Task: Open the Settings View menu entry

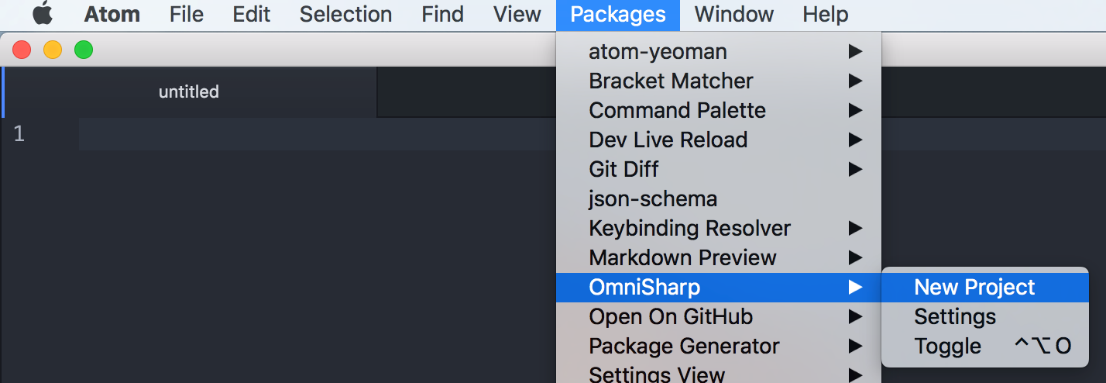Action: coord(718,372)
